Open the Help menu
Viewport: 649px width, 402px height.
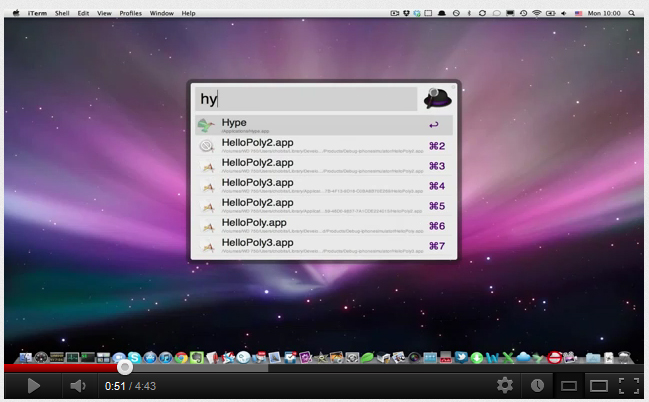[x=188, y=13]
